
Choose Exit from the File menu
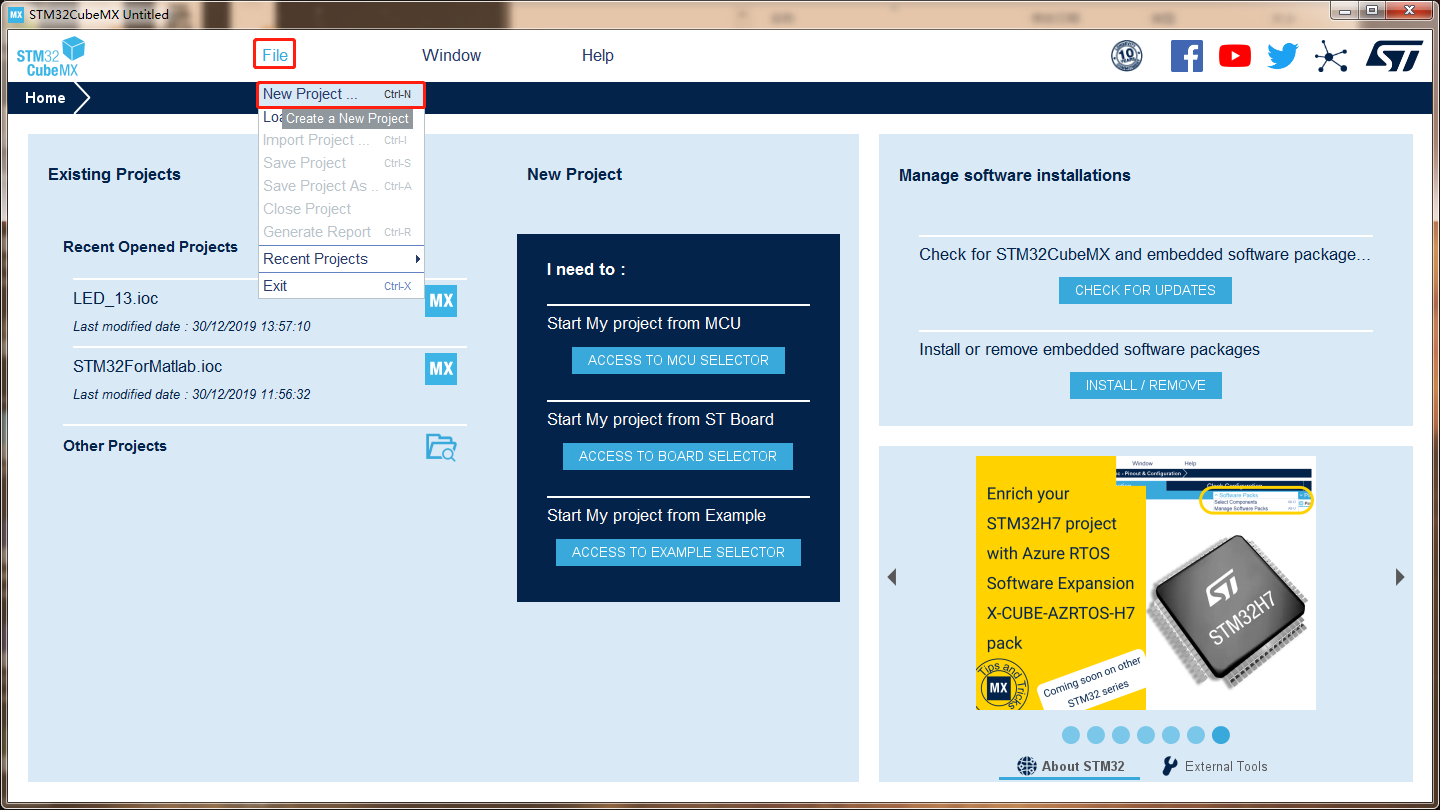click(x=341, y=286)
